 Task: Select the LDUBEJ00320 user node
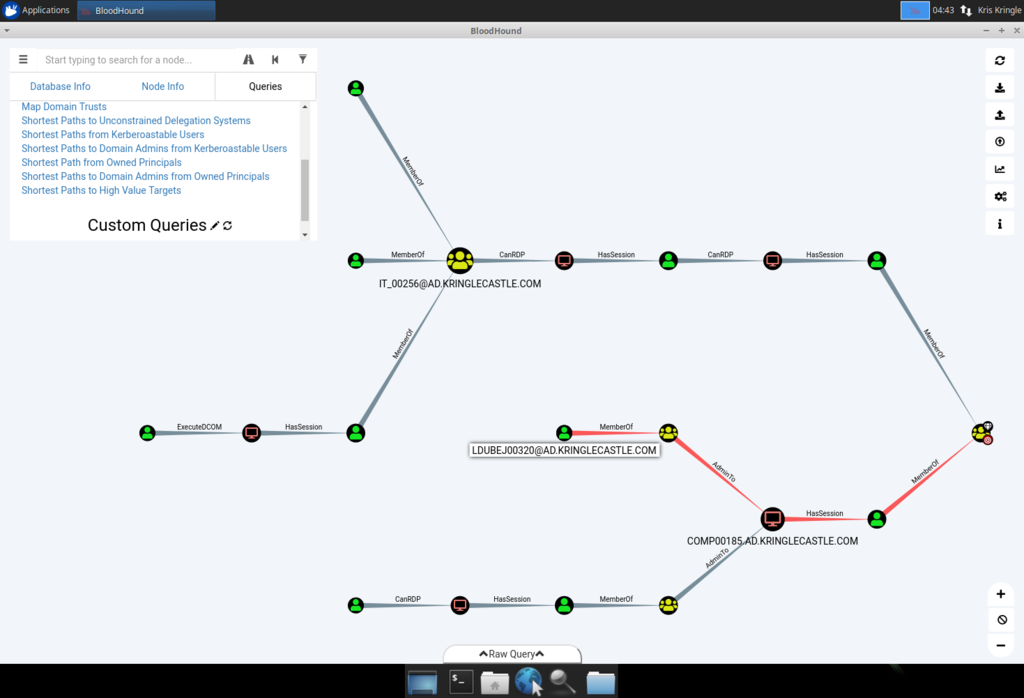coord(564,432)
